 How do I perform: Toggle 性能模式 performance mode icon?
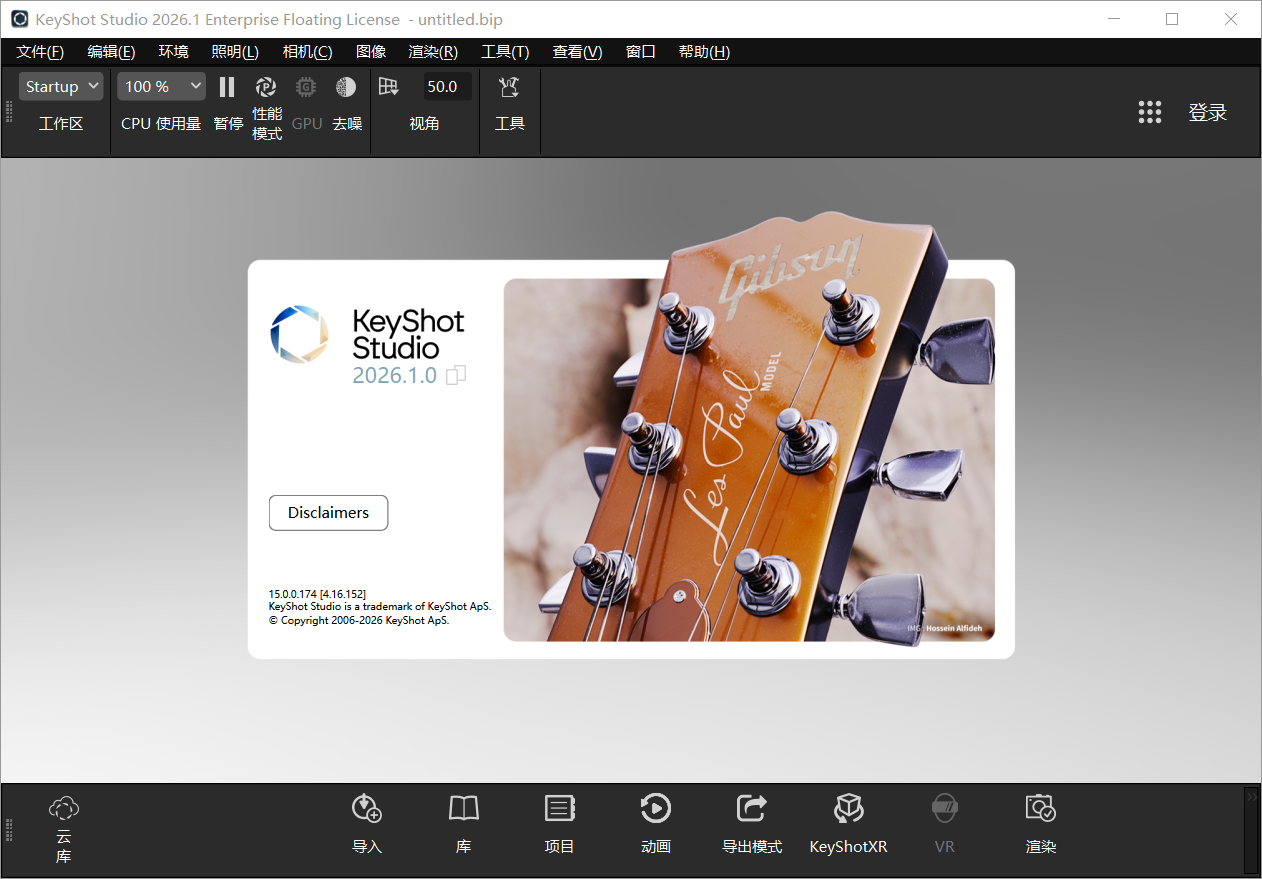[x=266, y=87]
